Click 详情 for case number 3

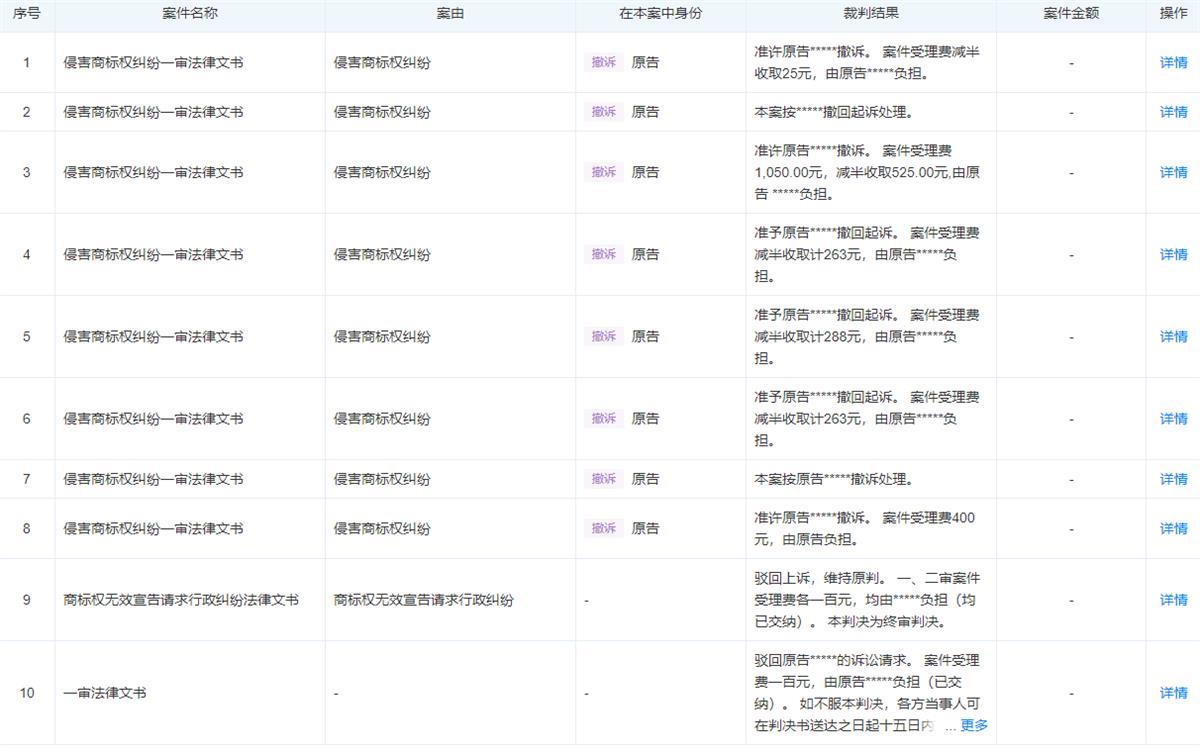click(x=1173, y=172)
